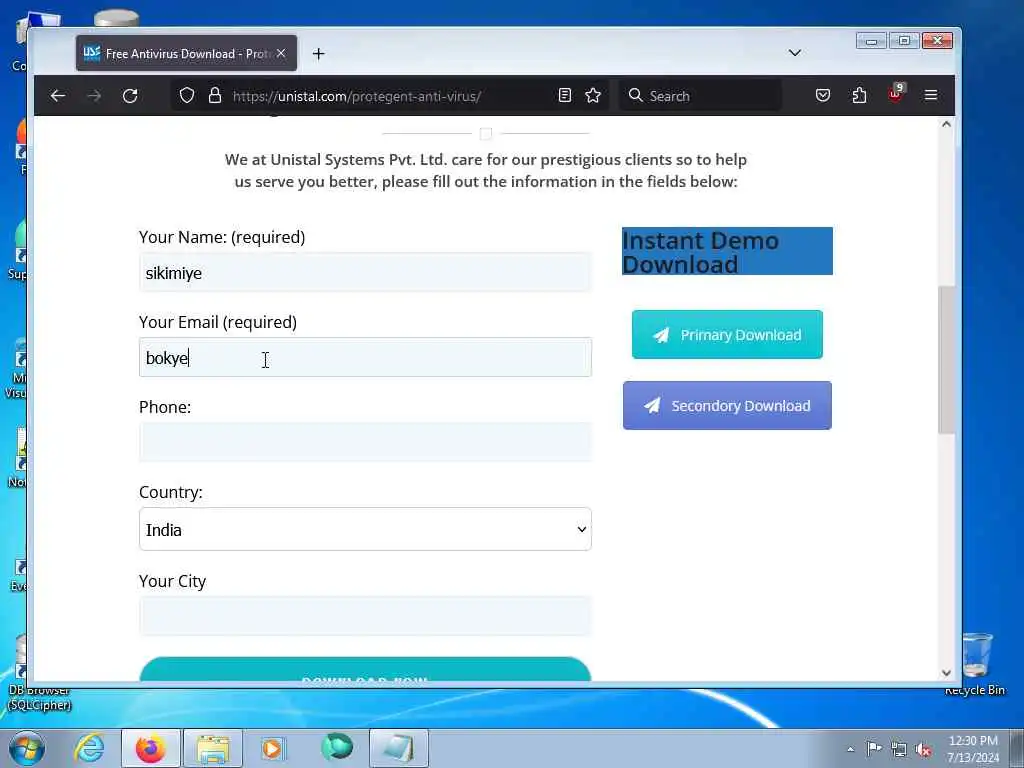Viewport: 1024px width, 768px height.
Task: Click the Instant Demo Download heading
Action: pos(727,251)
